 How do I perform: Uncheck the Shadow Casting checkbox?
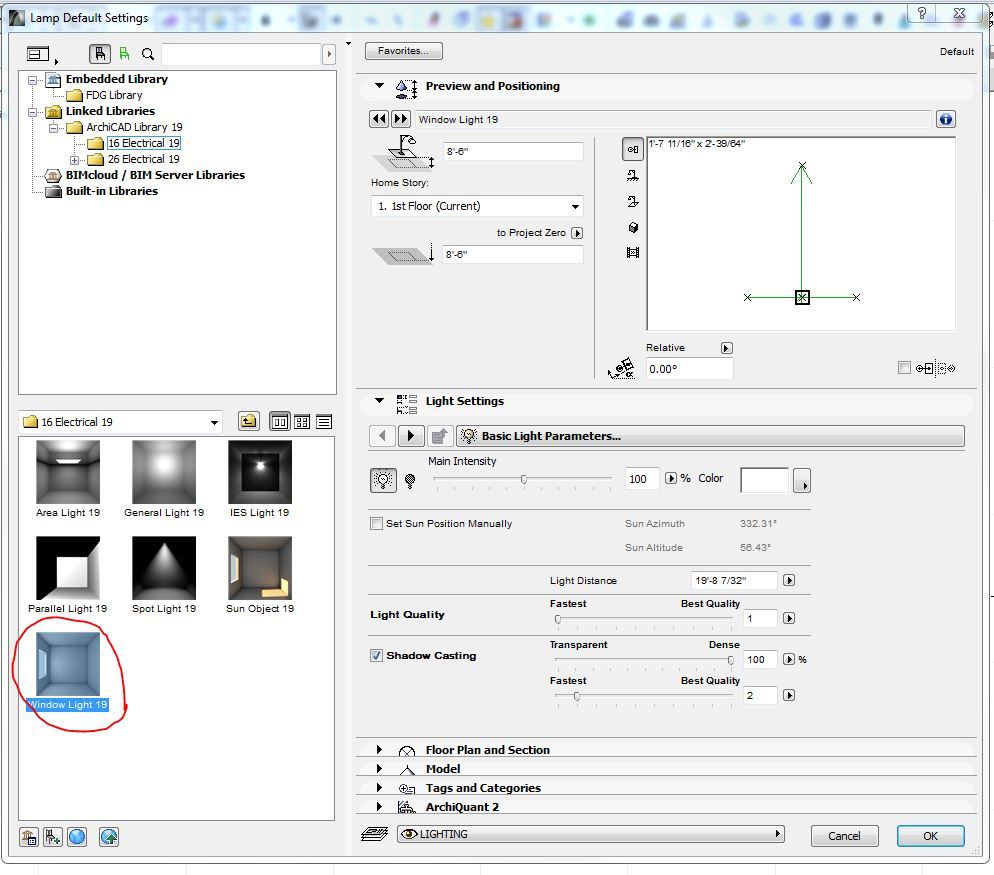(377, 656)
